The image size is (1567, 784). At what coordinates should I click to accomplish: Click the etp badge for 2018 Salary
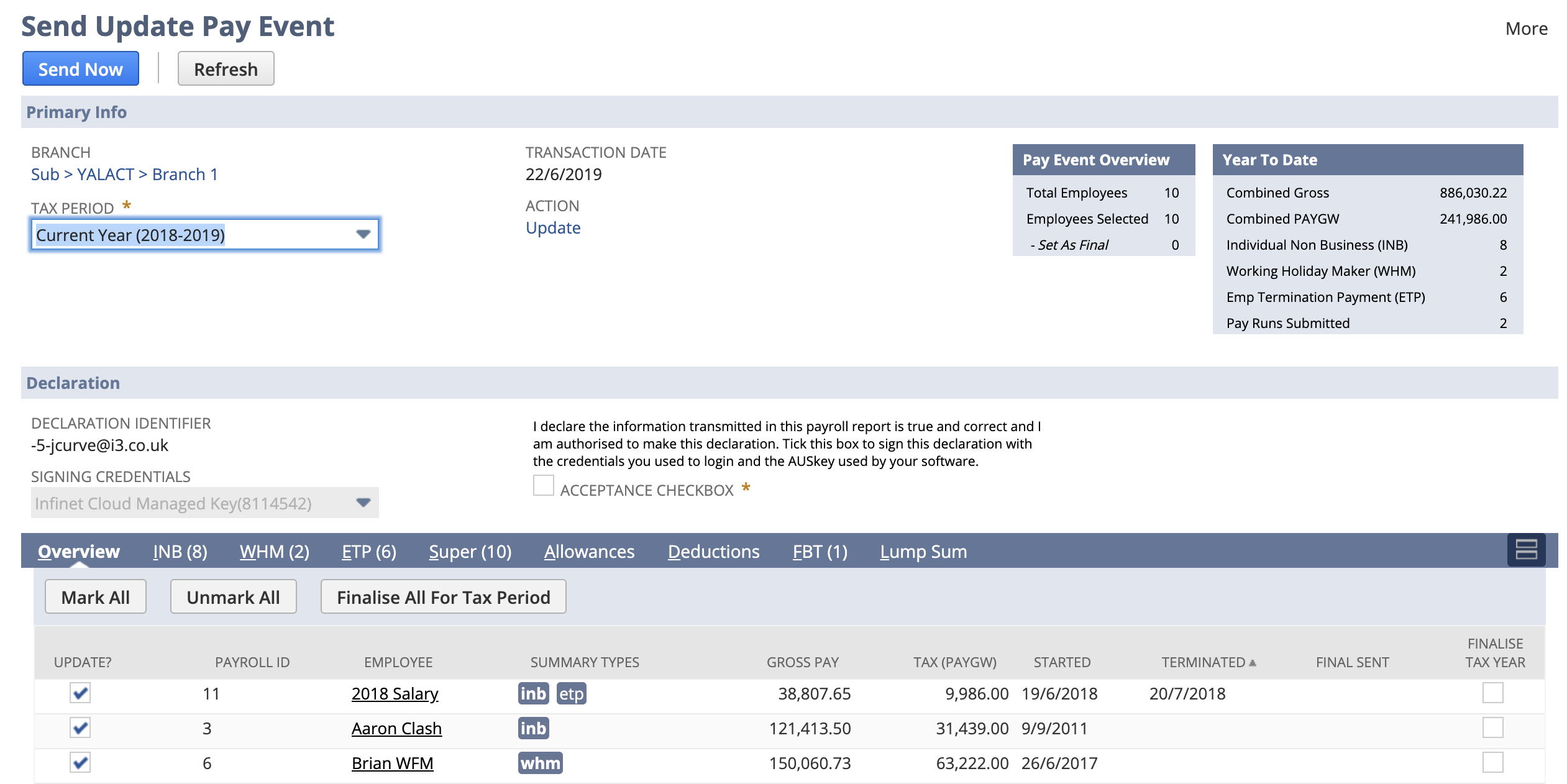pyautogui.click(x=571, y=693)
